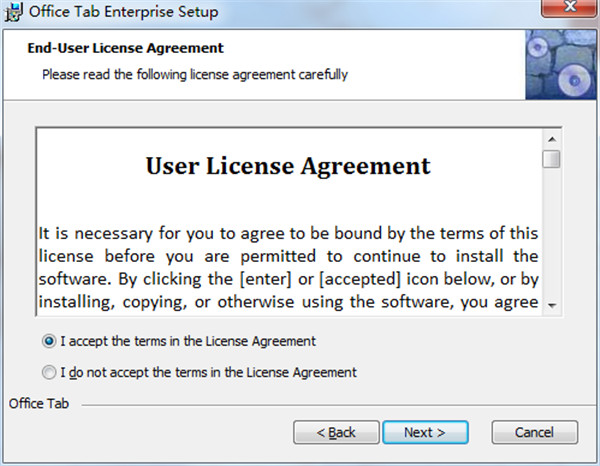This screenshot has width=600, height=466.
Task: Click the 'I do not accept' label text
Action: coord(208,373)
